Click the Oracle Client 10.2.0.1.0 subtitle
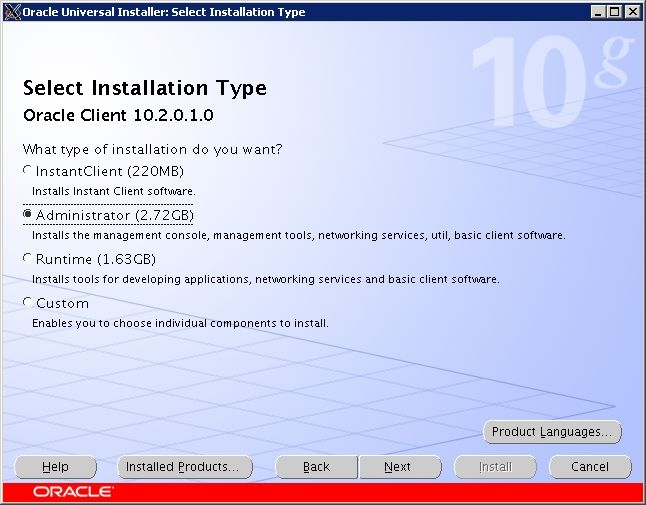 (x=118, y=116)
